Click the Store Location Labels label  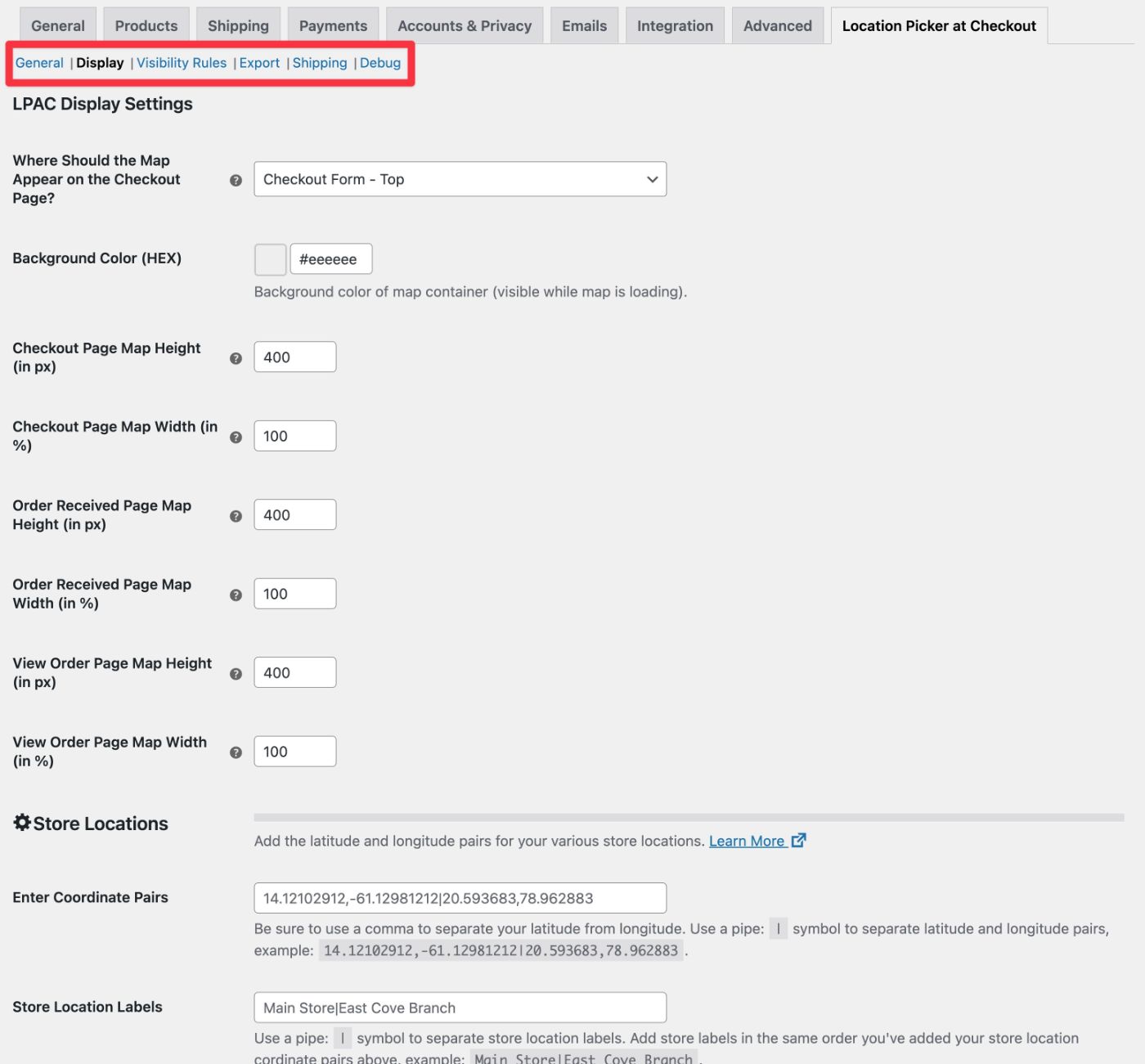(x=88, y=1007)
